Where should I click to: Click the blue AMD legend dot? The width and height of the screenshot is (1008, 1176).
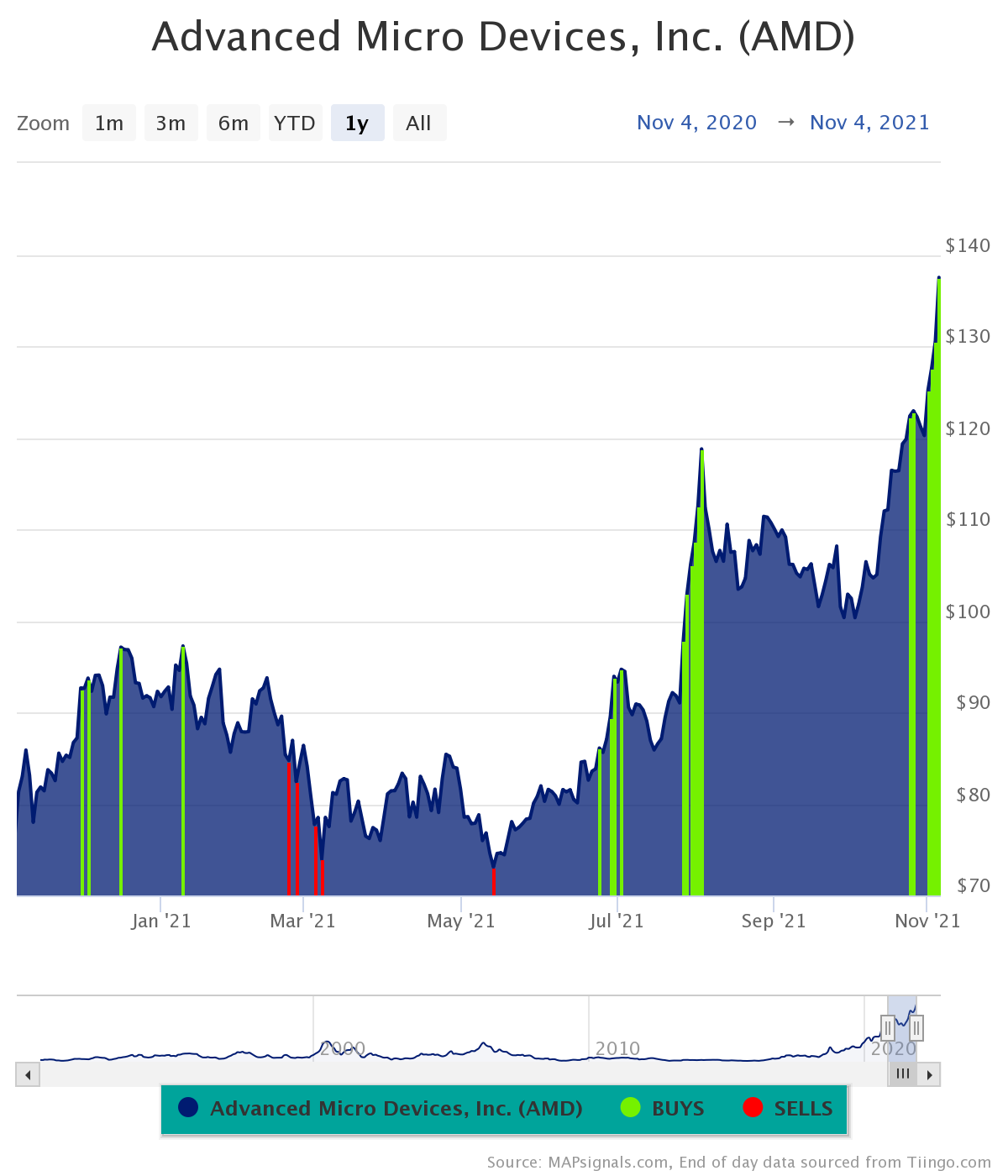188,1107
